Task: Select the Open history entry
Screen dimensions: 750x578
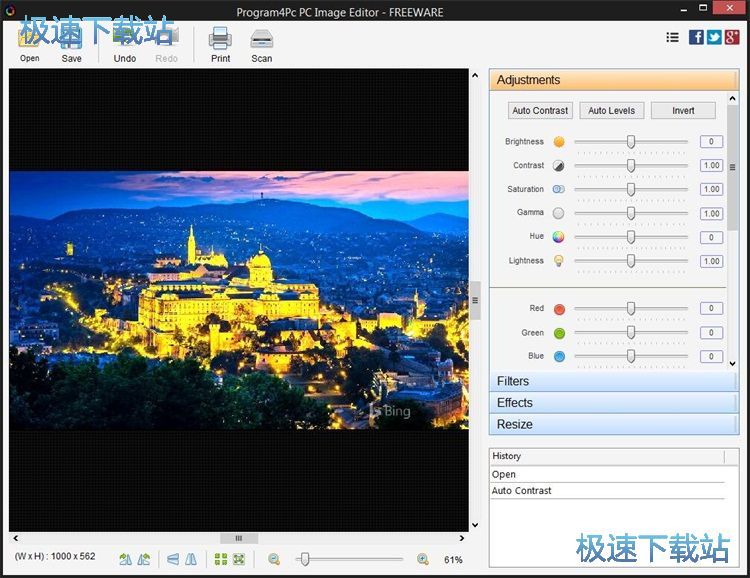Action: (x=504, y=475)
